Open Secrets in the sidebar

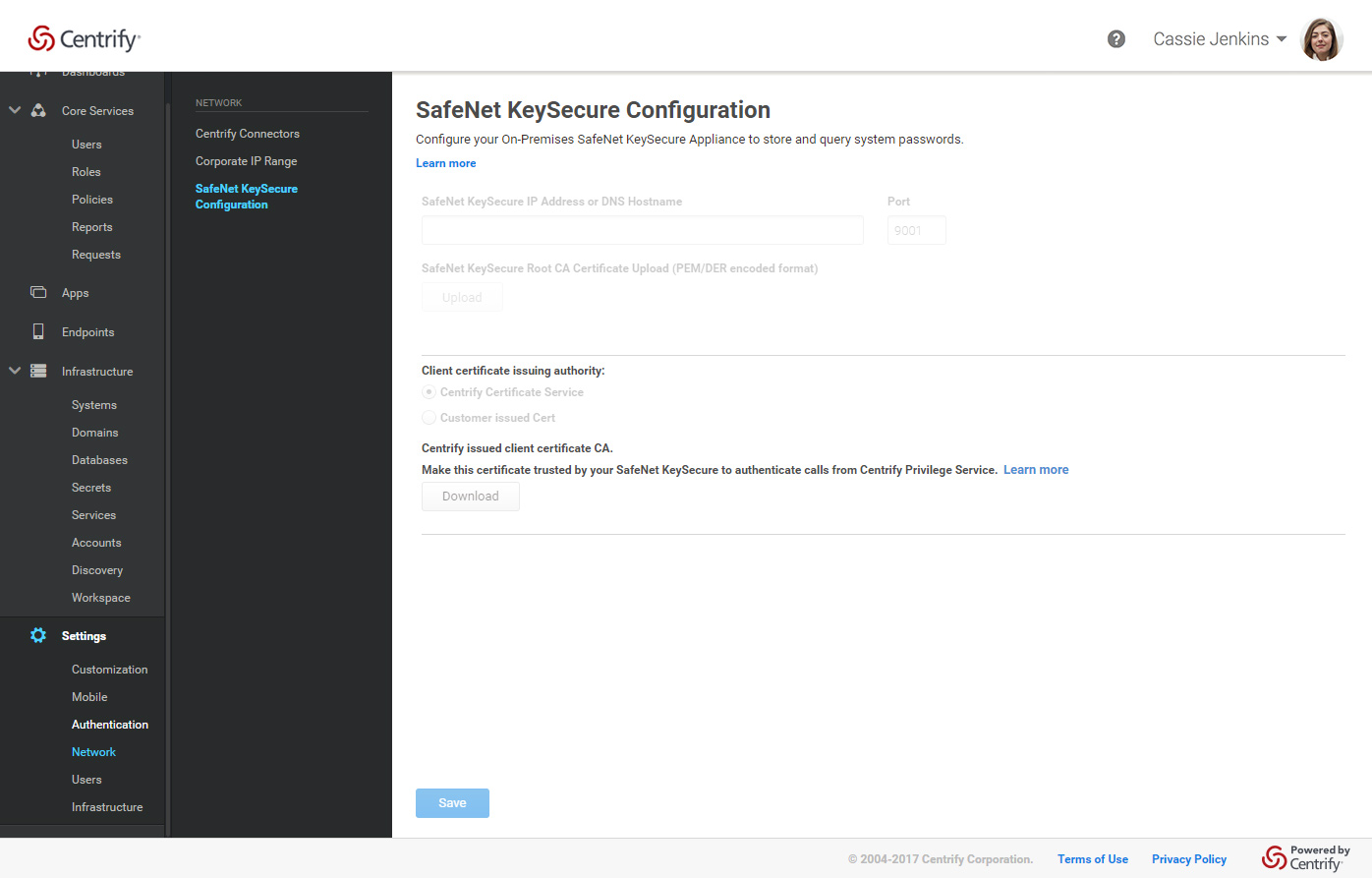91,488
